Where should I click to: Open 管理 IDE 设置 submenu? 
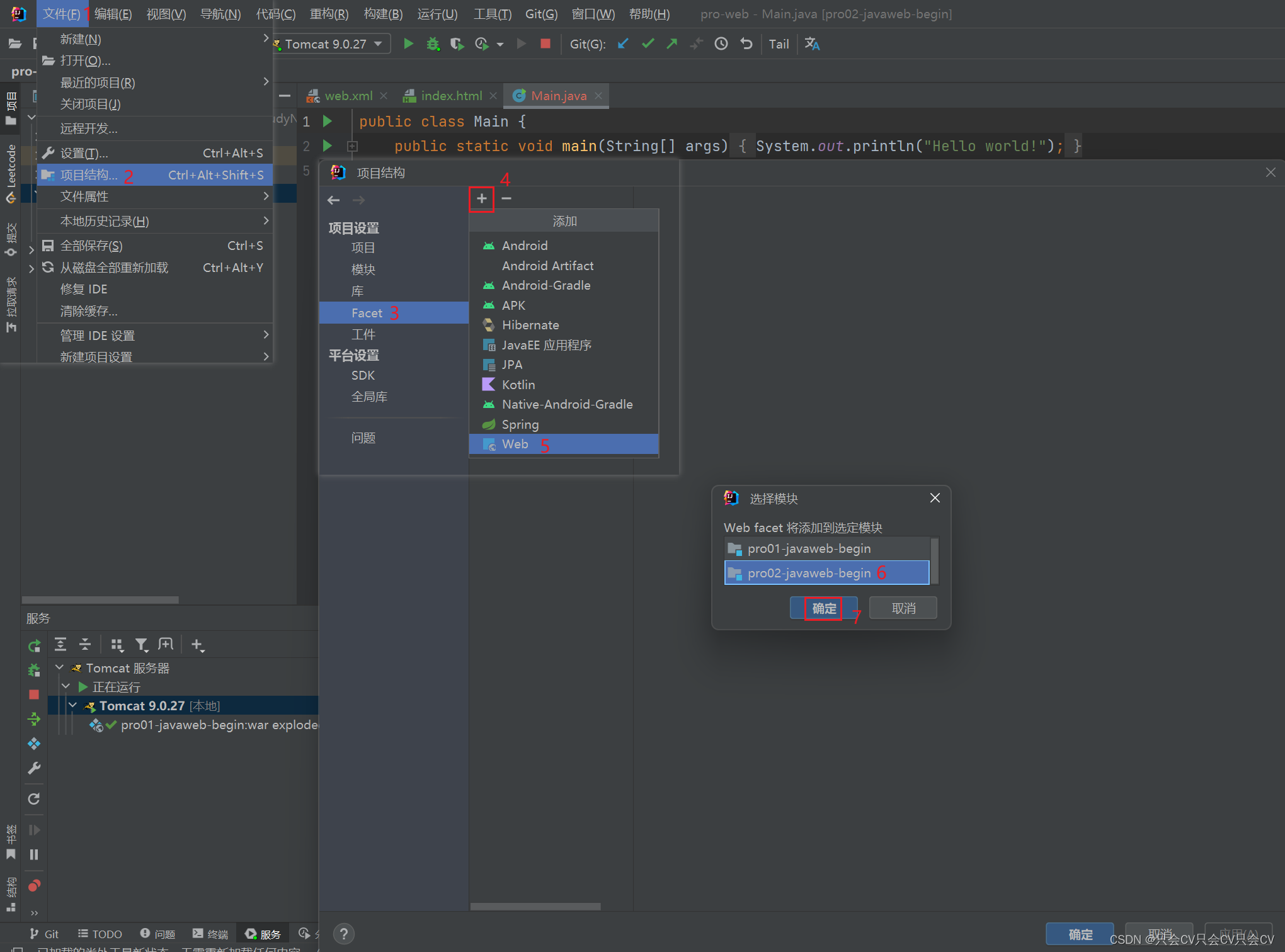pyautogui.click(x=155, y=336)
